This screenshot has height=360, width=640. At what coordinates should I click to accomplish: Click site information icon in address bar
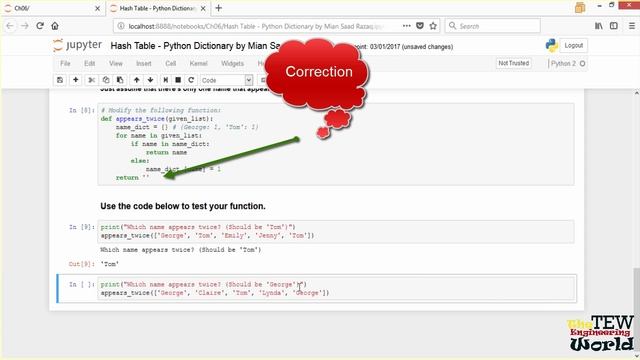121,26
